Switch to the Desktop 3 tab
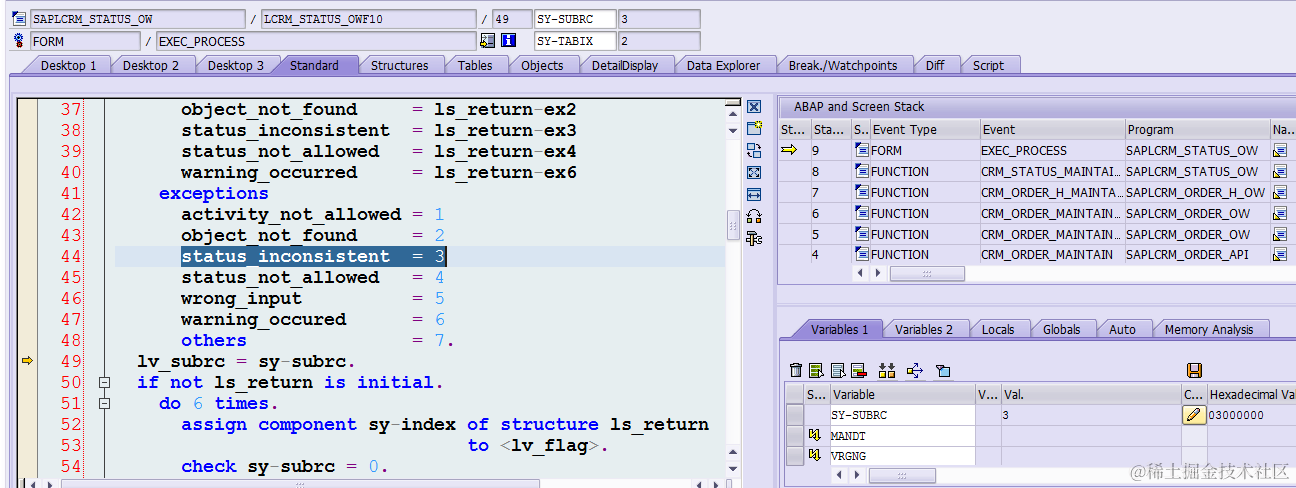 (236, 65)
